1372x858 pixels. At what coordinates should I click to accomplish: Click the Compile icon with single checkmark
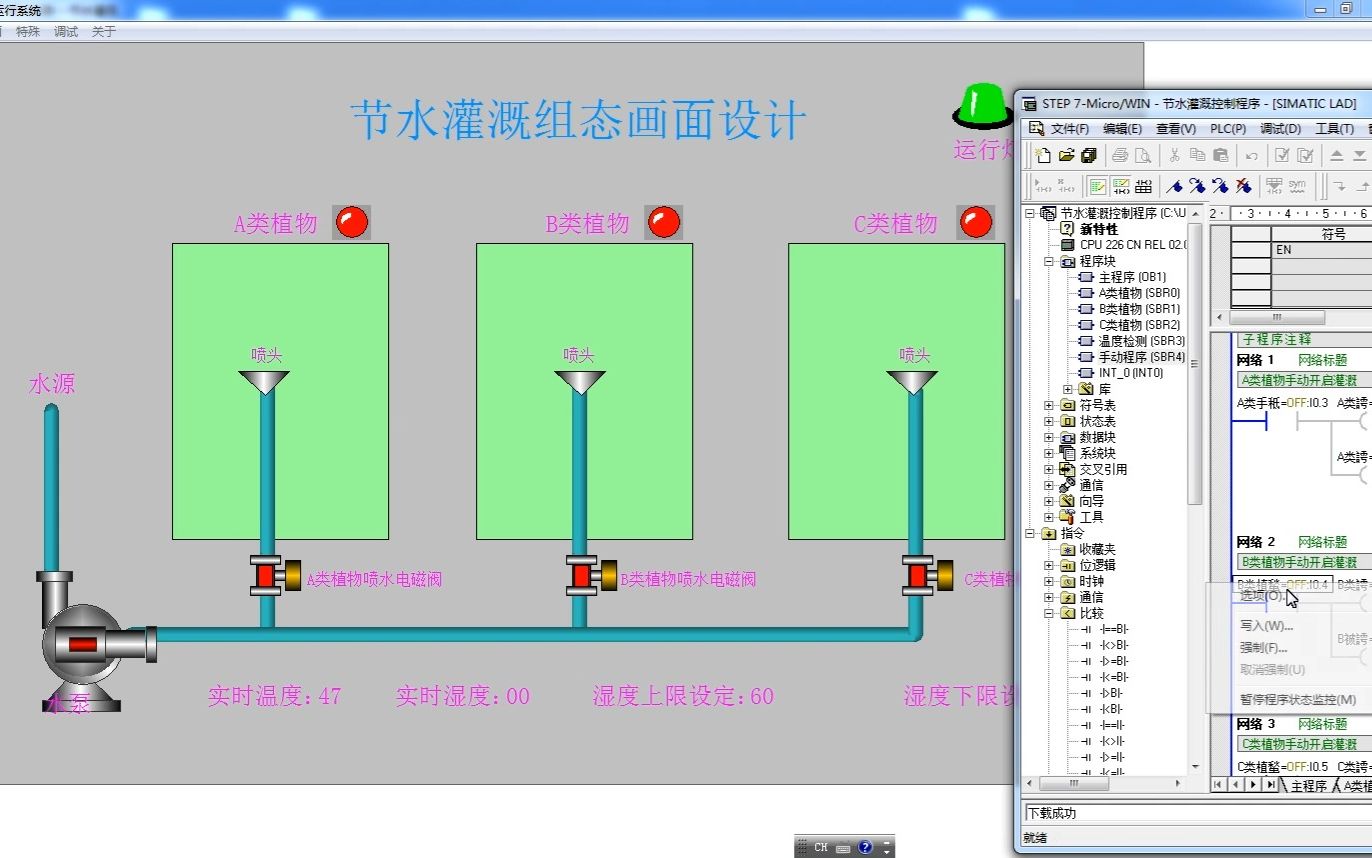[1282, 155]
